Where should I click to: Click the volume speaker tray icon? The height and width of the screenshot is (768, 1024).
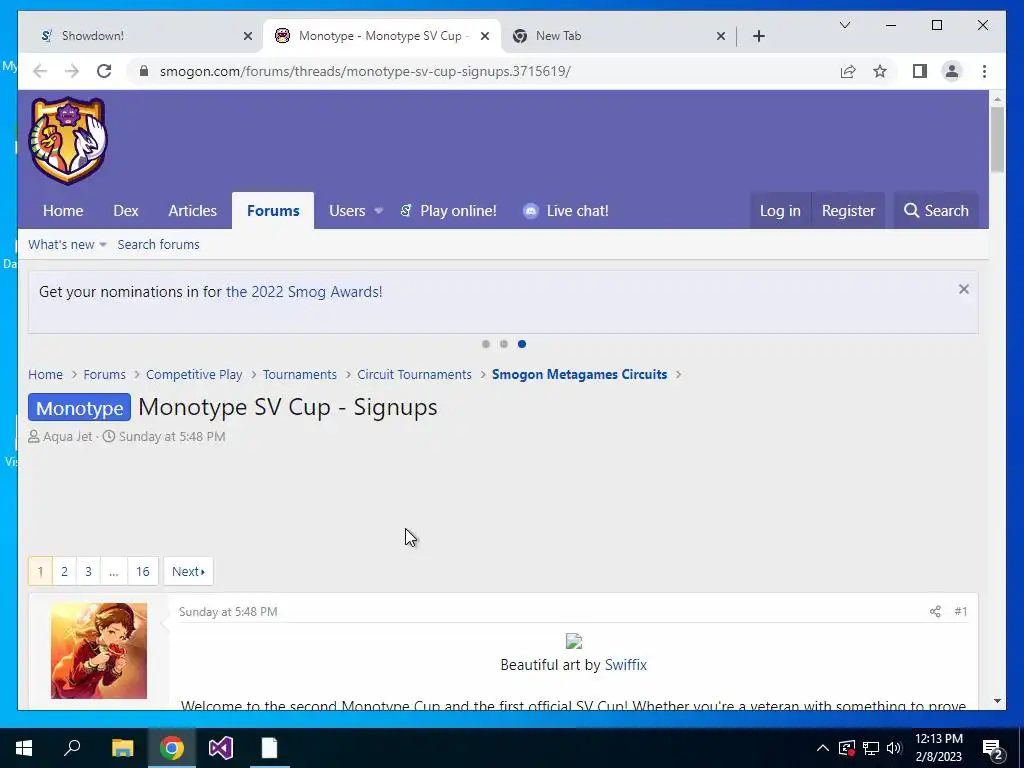click(894, 748)
